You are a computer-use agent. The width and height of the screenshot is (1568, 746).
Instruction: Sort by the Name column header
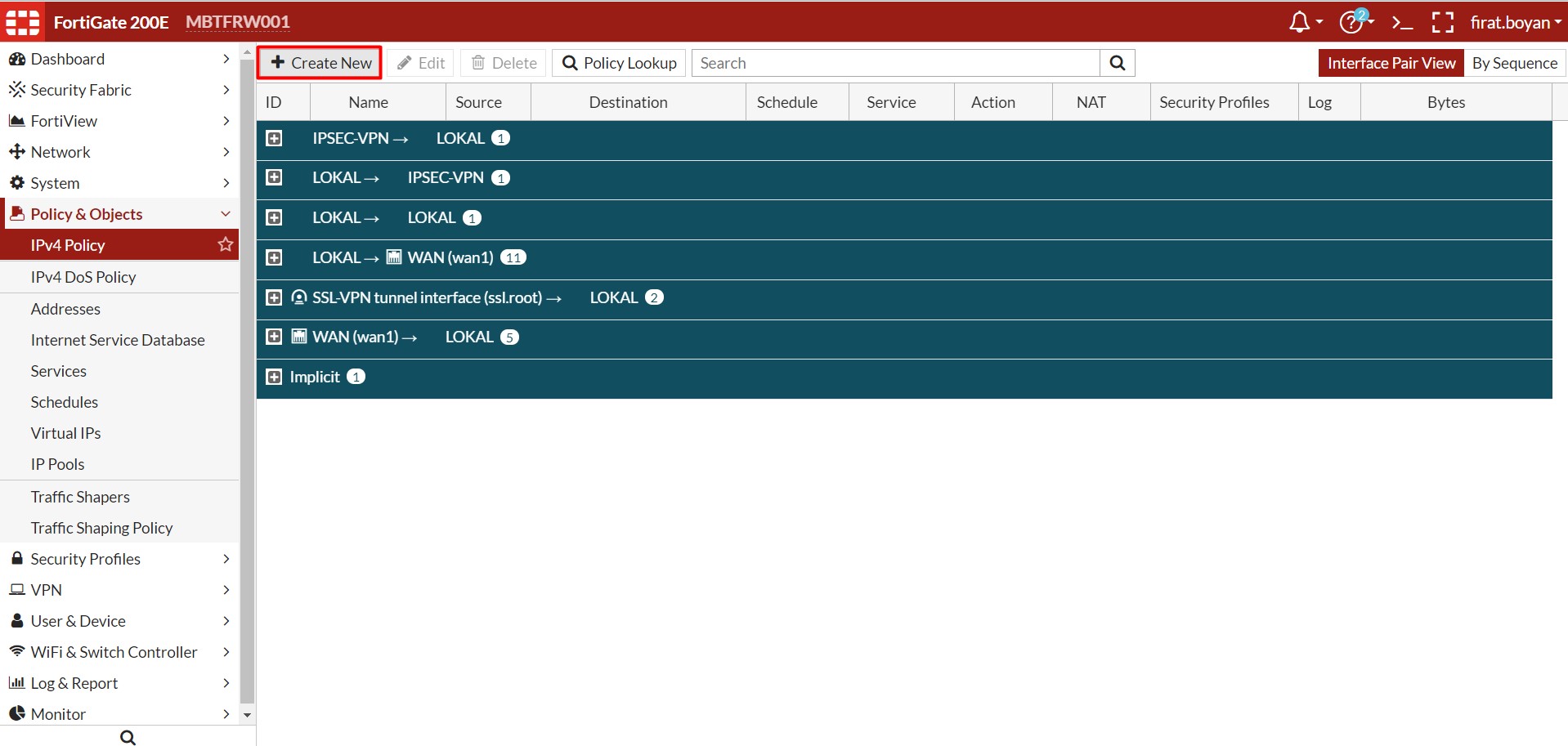pyautogui.click(x=378, y=102)
